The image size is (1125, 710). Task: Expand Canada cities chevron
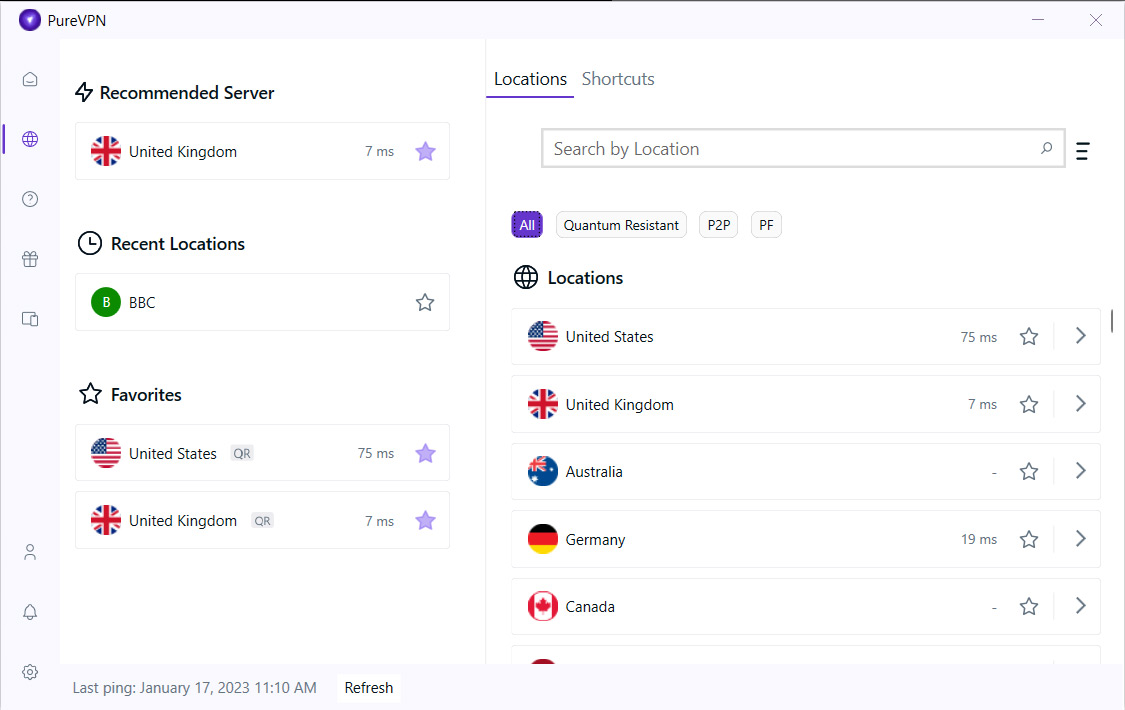(x=1081, y=606)
